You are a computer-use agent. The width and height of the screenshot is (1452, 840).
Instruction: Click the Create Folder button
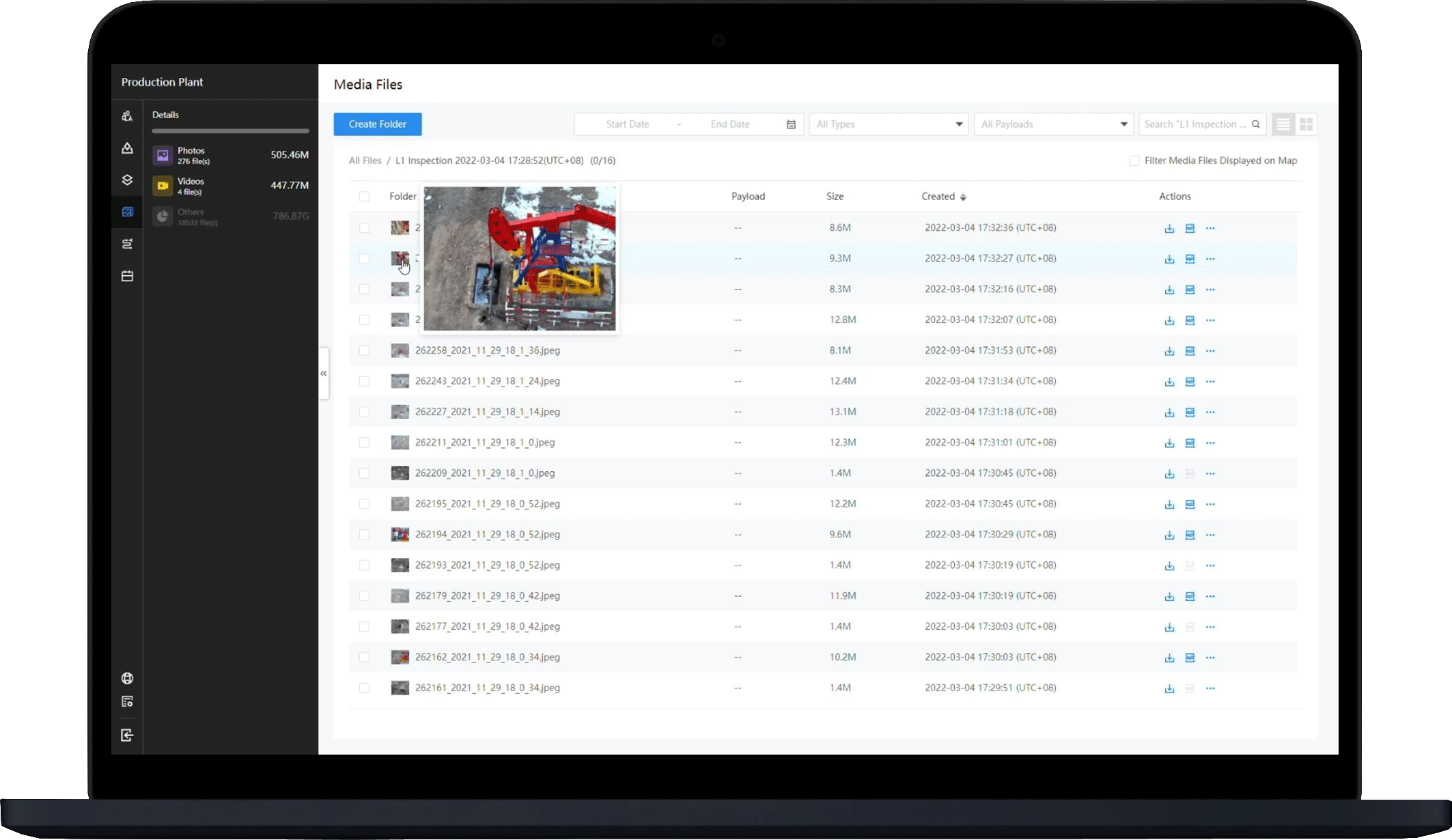pos(377,124)
